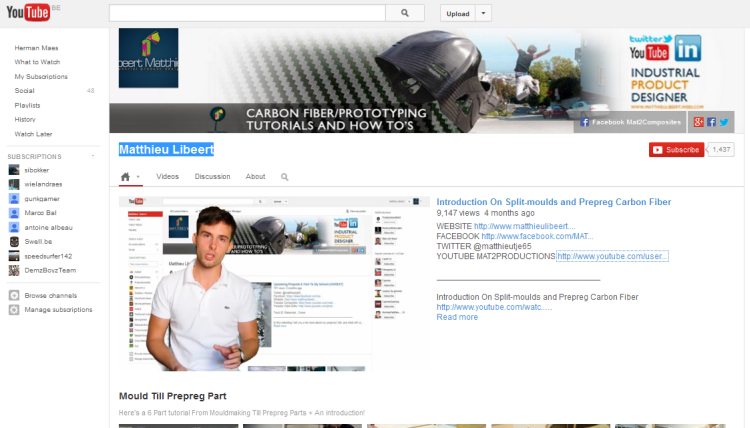Click the channel name Matthieu Libeert

coord(166,150)
